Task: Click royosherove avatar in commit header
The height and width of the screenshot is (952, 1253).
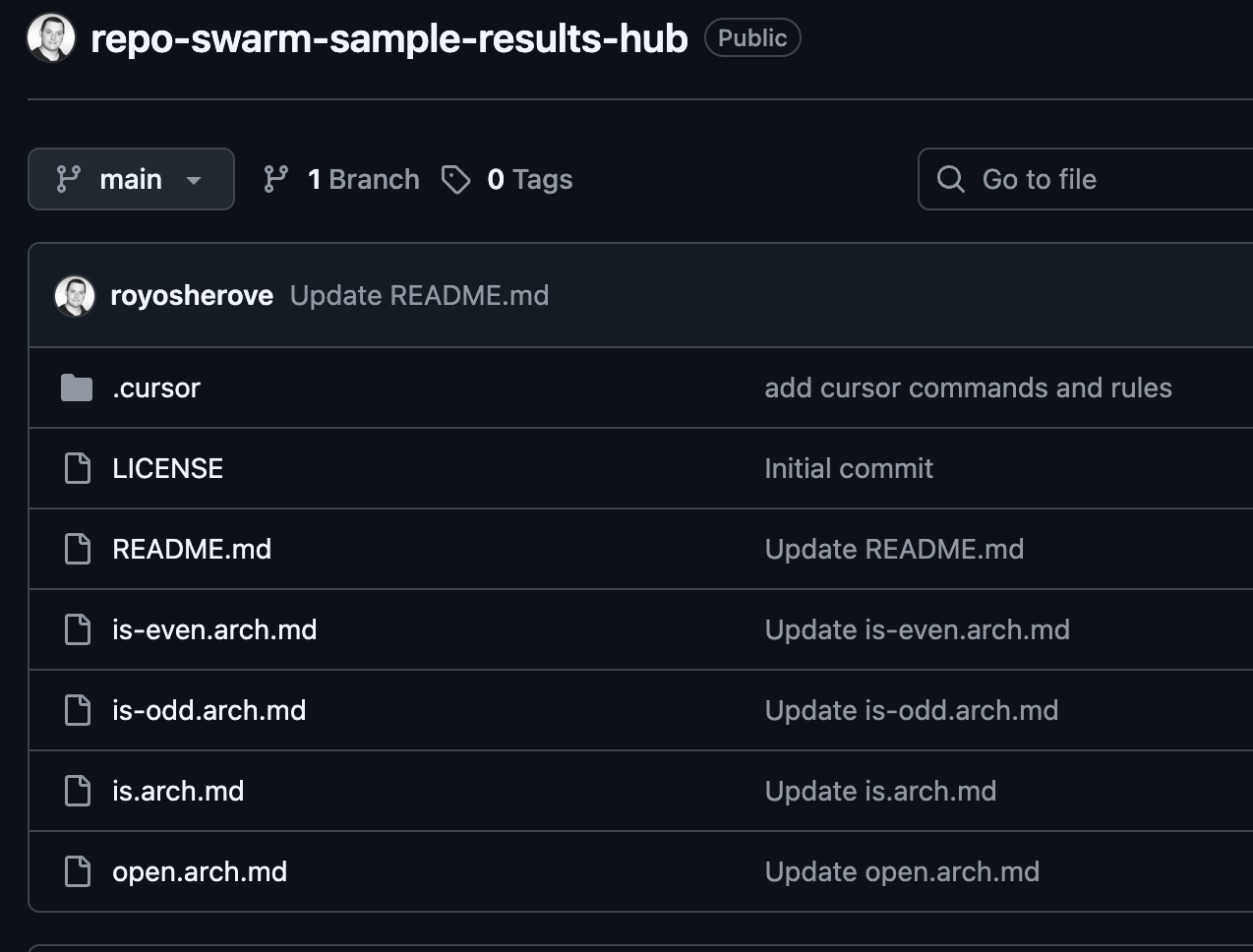Action: (75, 296)
